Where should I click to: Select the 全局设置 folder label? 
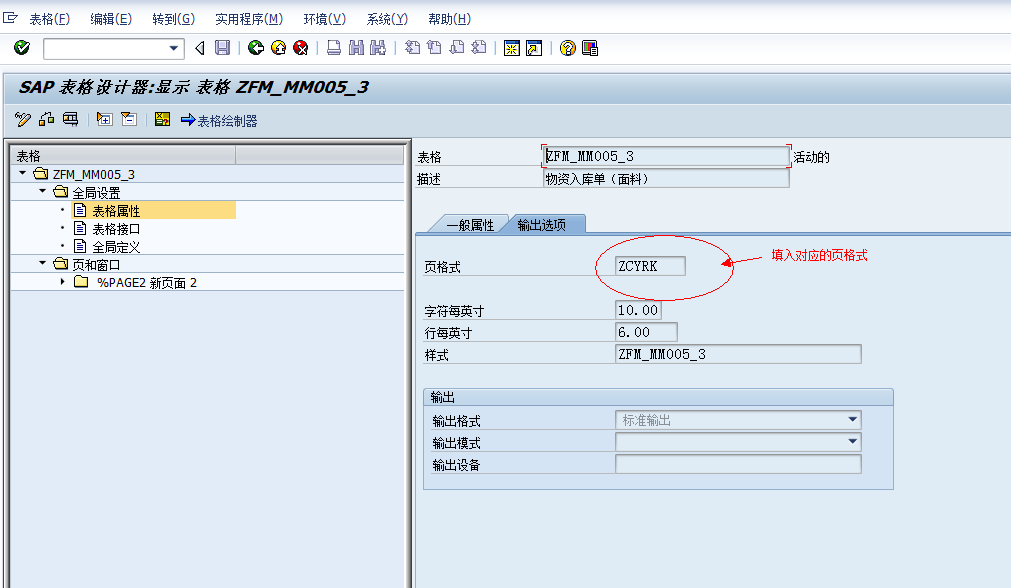tap(96, 193)
